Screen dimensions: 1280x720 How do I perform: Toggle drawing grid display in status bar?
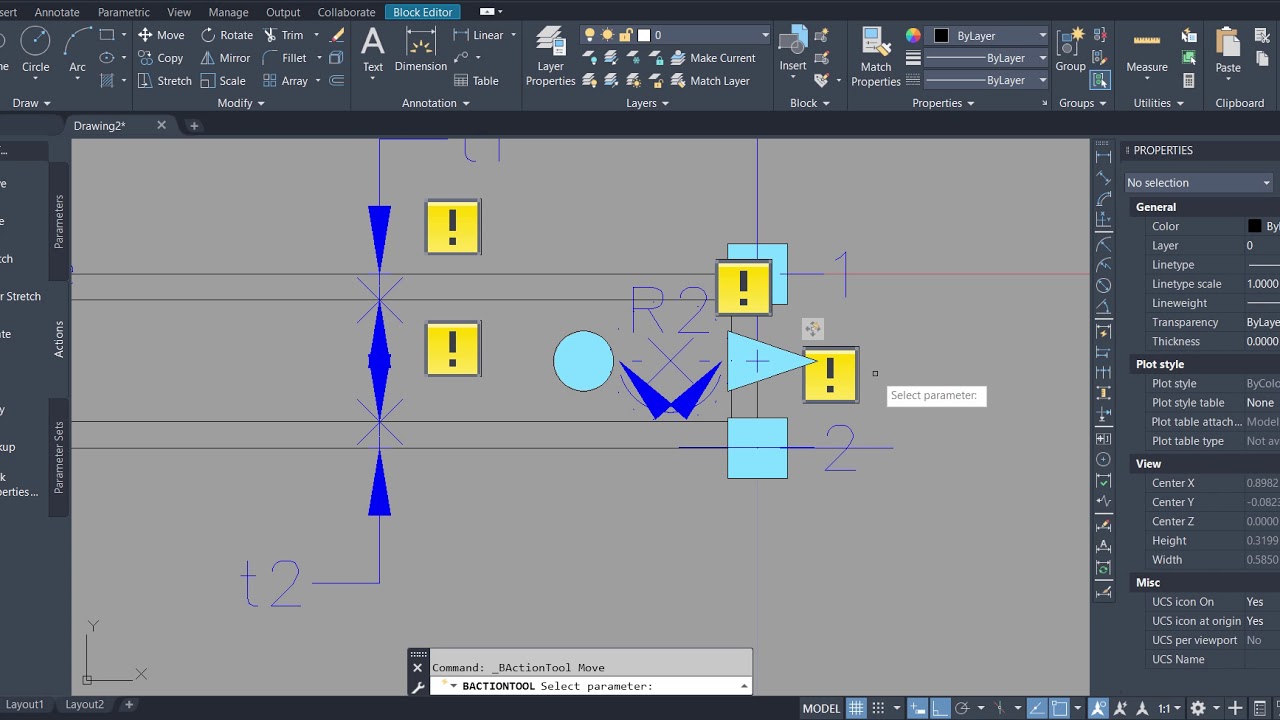(856, 708)
